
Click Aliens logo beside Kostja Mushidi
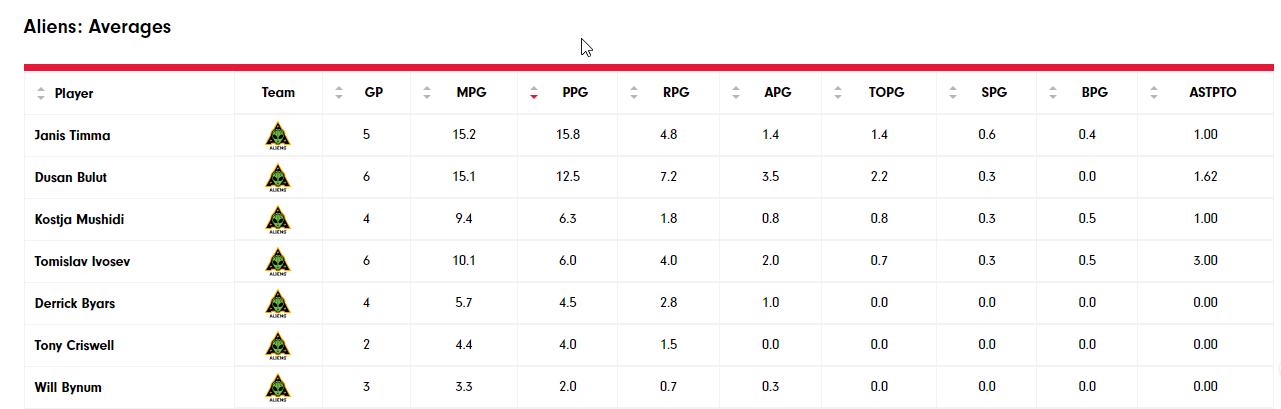click(x=278, y=219)
